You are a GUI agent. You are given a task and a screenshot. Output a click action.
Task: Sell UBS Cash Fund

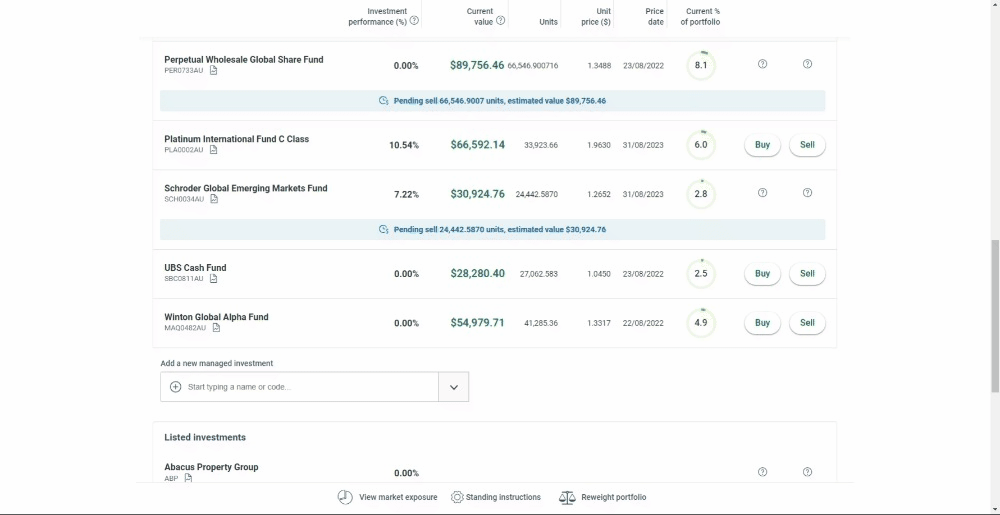pyautogui.click(x=807, y=273)
